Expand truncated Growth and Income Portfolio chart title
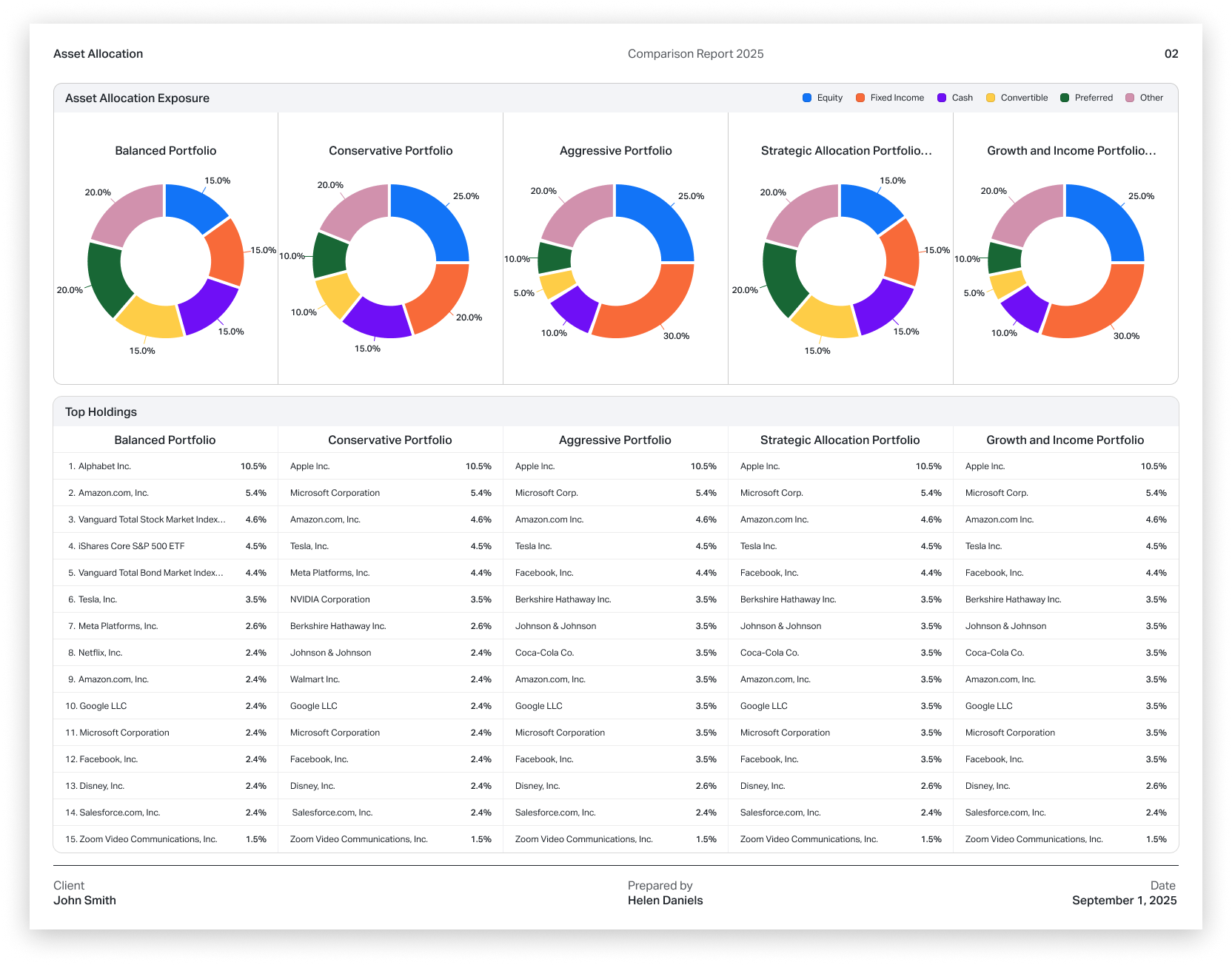This screenshot has width=1232, height=965. 1071,151
